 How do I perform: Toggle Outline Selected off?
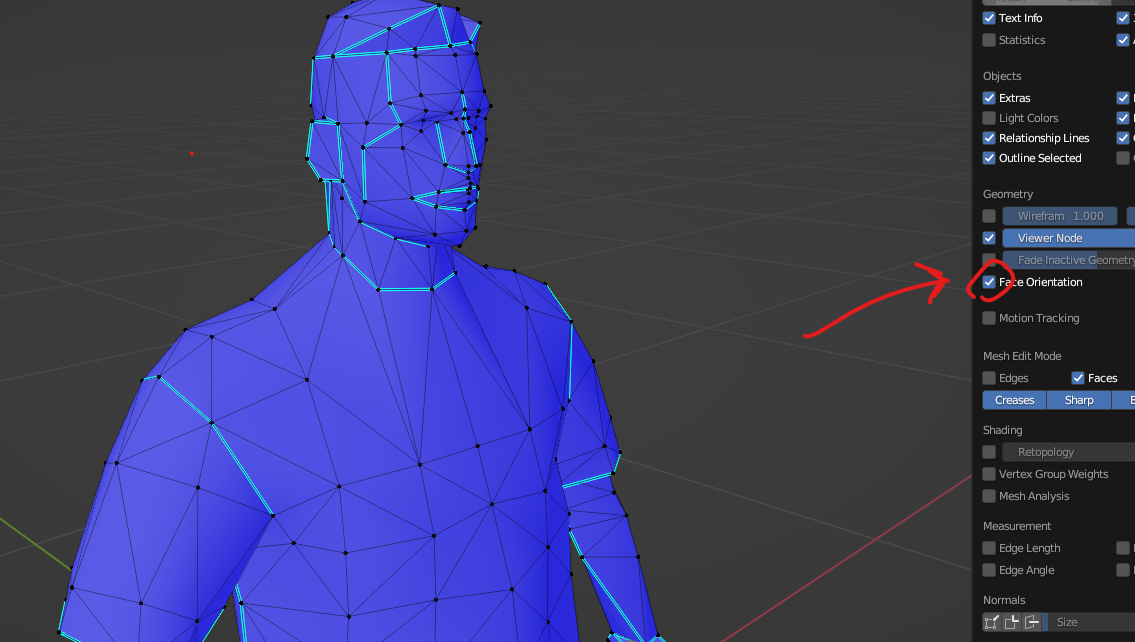point(989,158)
